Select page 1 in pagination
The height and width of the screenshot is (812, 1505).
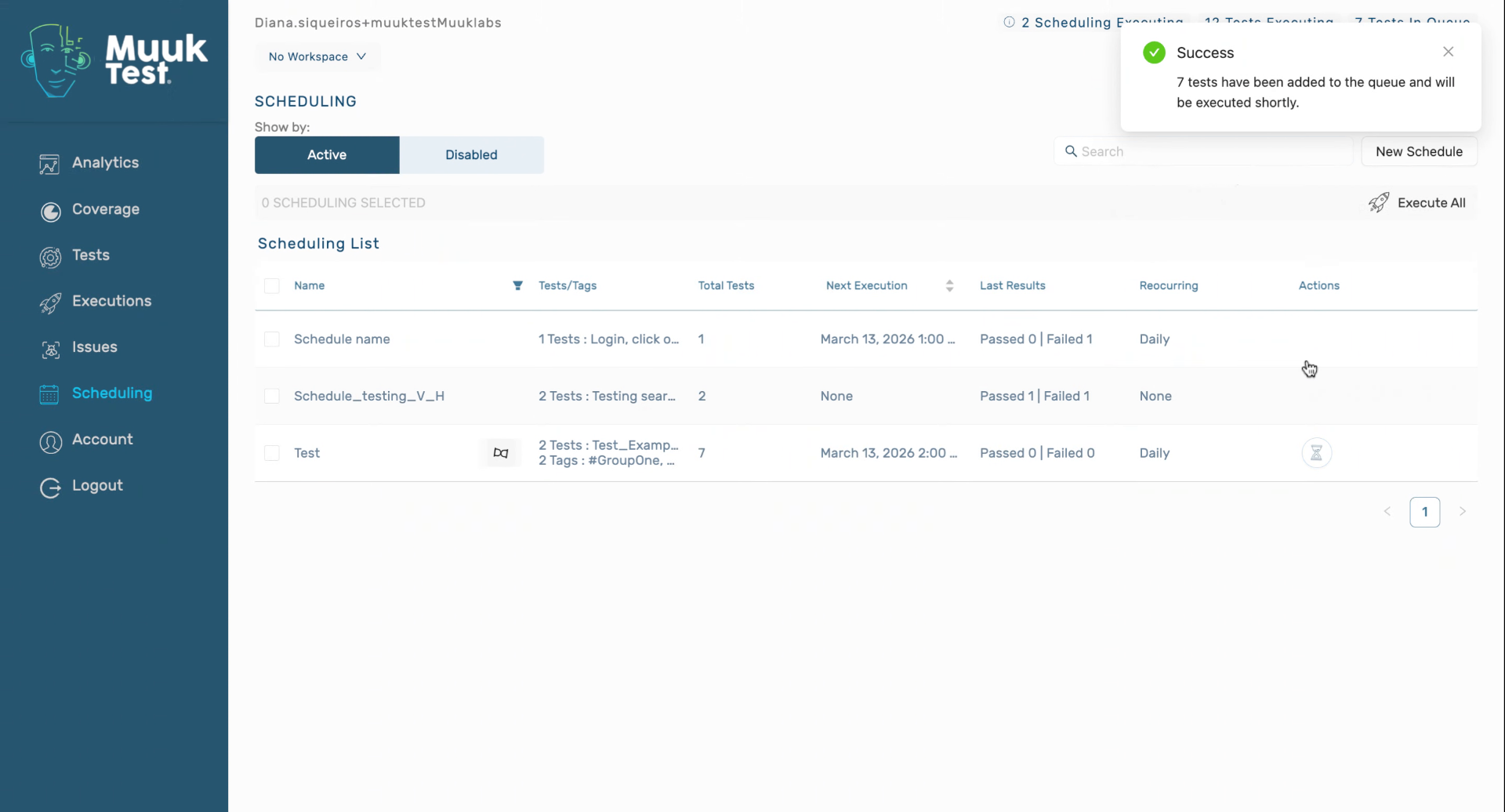pyautogui.click(x=1425, y=512)
